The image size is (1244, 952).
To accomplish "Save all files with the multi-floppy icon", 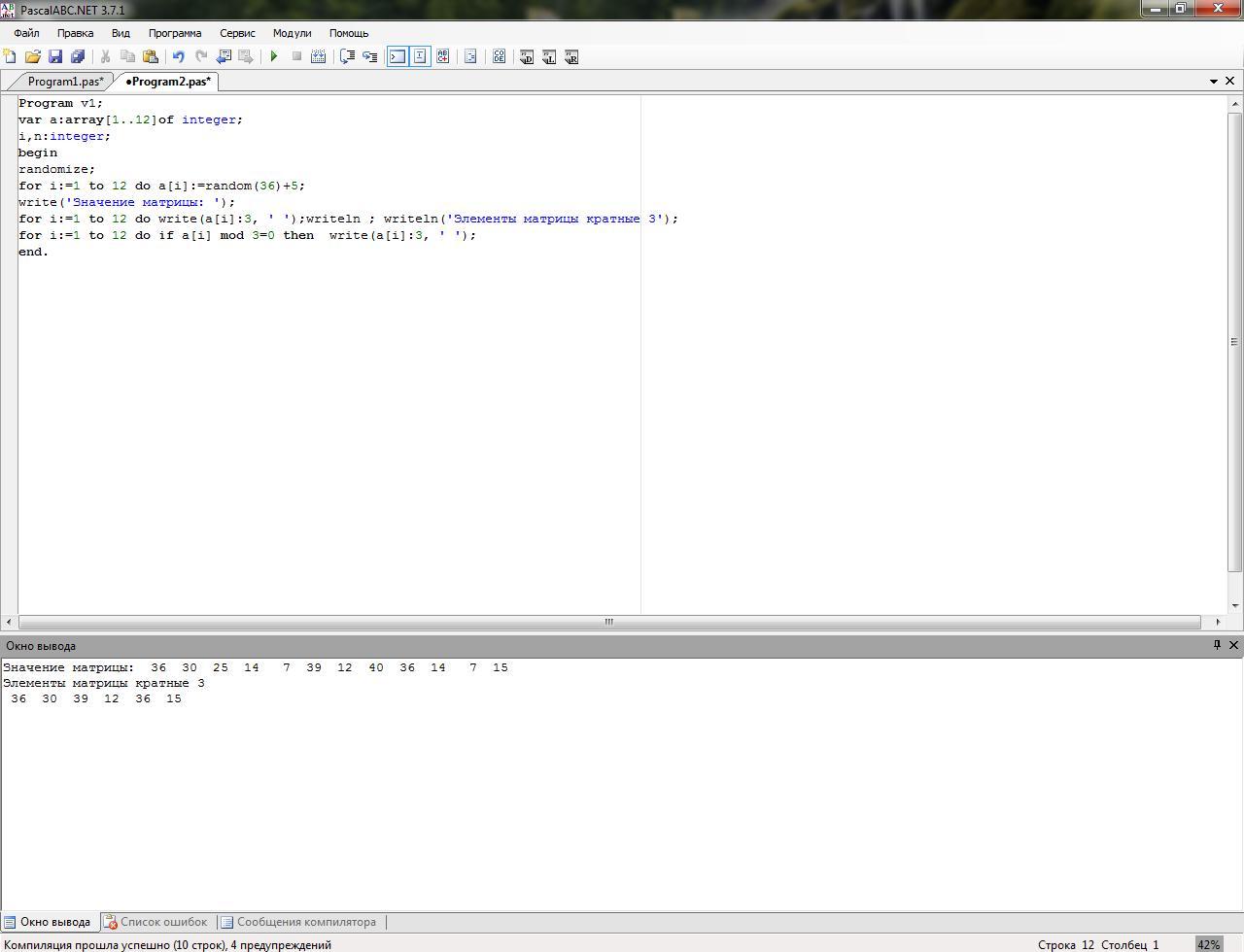I will point(78,56).
